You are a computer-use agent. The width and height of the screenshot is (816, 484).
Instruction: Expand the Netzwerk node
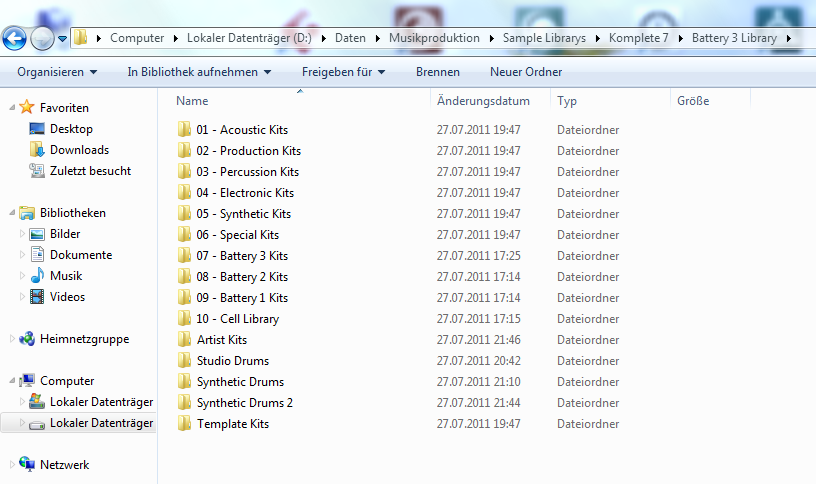point(12,464)
